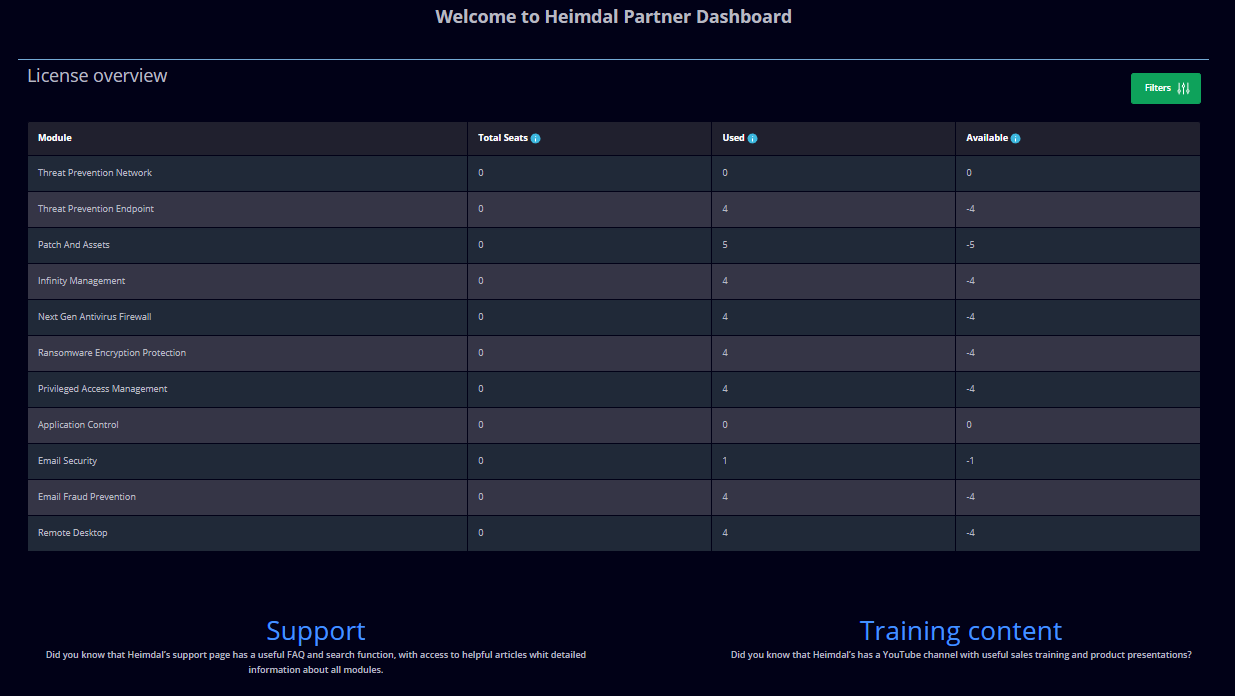This screenshot has height=696, width=1235.
Task: Click Used value 1 for Email Security
Action: (x=725, y=461)
